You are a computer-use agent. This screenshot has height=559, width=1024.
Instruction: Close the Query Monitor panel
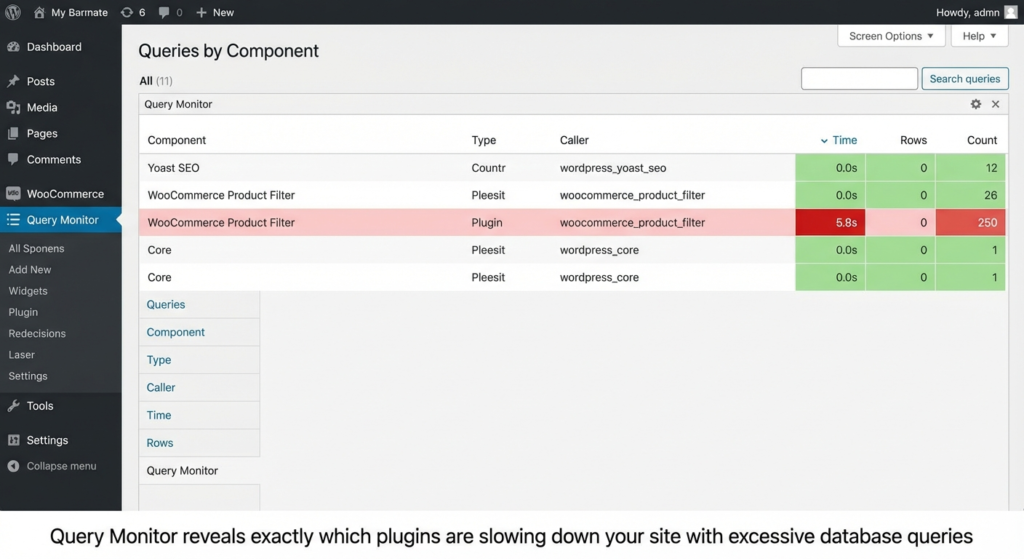pyautogui.click(x=995, y=104)
